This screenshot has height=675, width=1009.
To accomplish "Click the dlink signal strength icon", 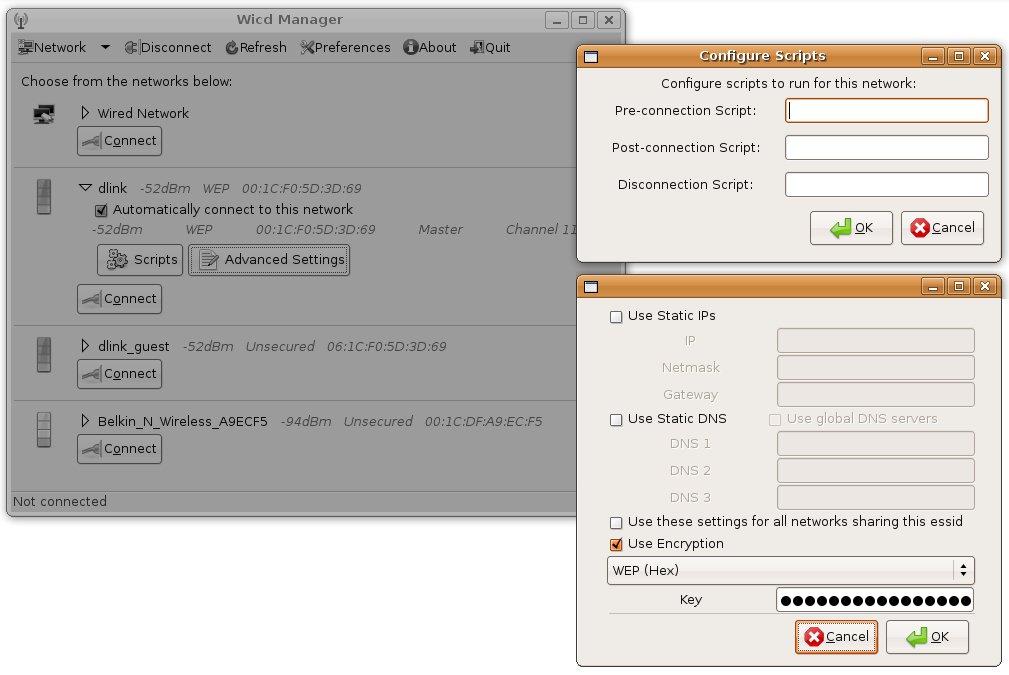I will (x=44, y=196).
